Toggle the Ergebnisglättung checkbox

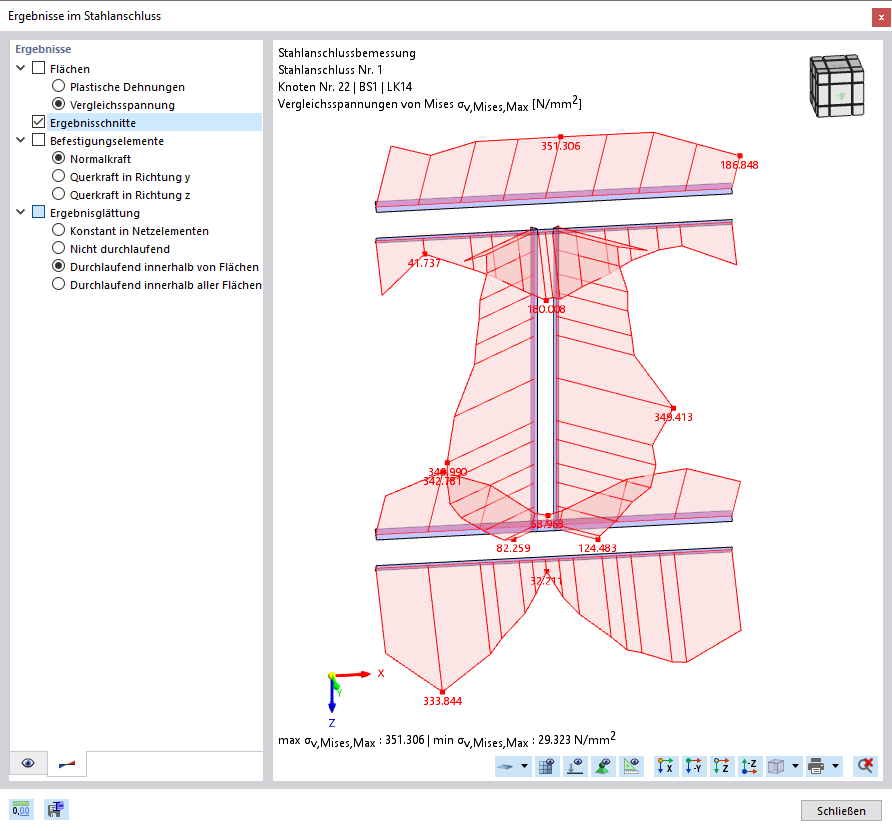39,212
